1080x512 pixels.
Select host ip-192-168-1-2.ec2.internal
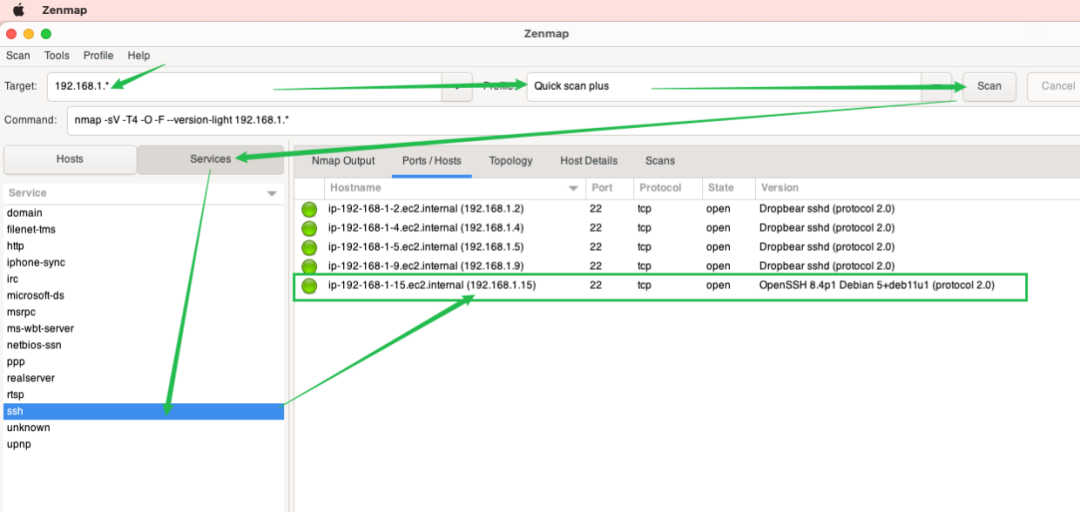(426, 209)
